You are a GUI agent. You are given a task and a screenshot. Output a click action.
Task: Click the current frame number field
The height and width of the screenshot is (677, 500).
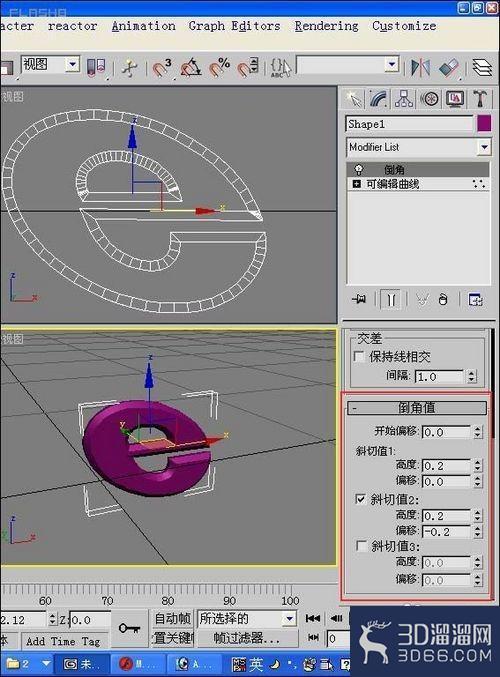pyautogui.click(x=339, y=638)
